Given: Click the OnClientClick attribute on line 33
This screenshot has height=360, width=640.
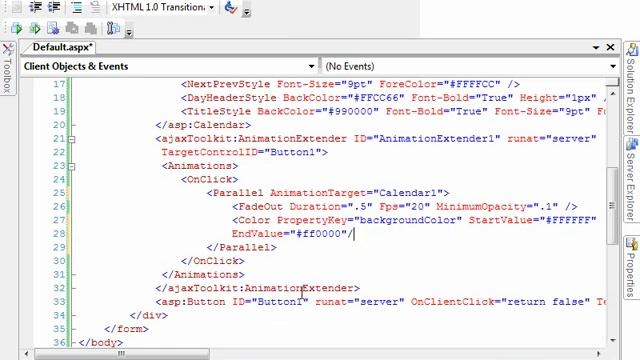Looking at the screenshot, I should 500,302.
